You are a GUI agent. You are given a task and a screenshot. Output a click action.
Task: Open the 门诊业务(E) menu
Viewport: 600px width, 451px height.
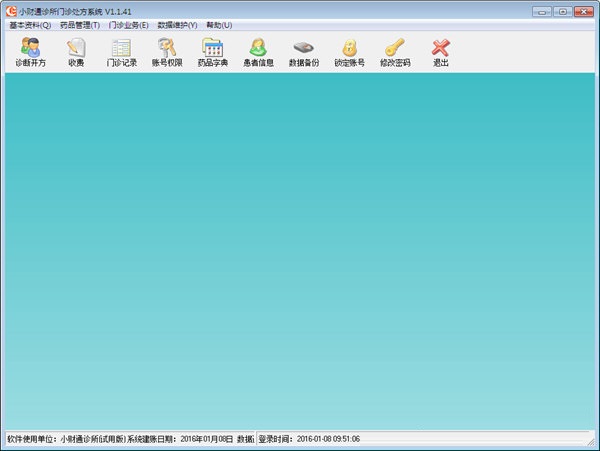click(129, 25)
